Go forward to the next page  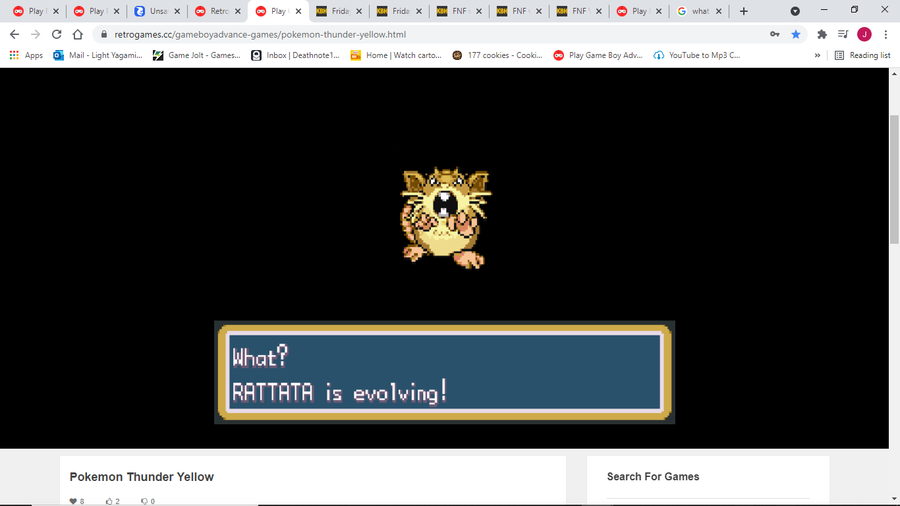coord(36,34)
